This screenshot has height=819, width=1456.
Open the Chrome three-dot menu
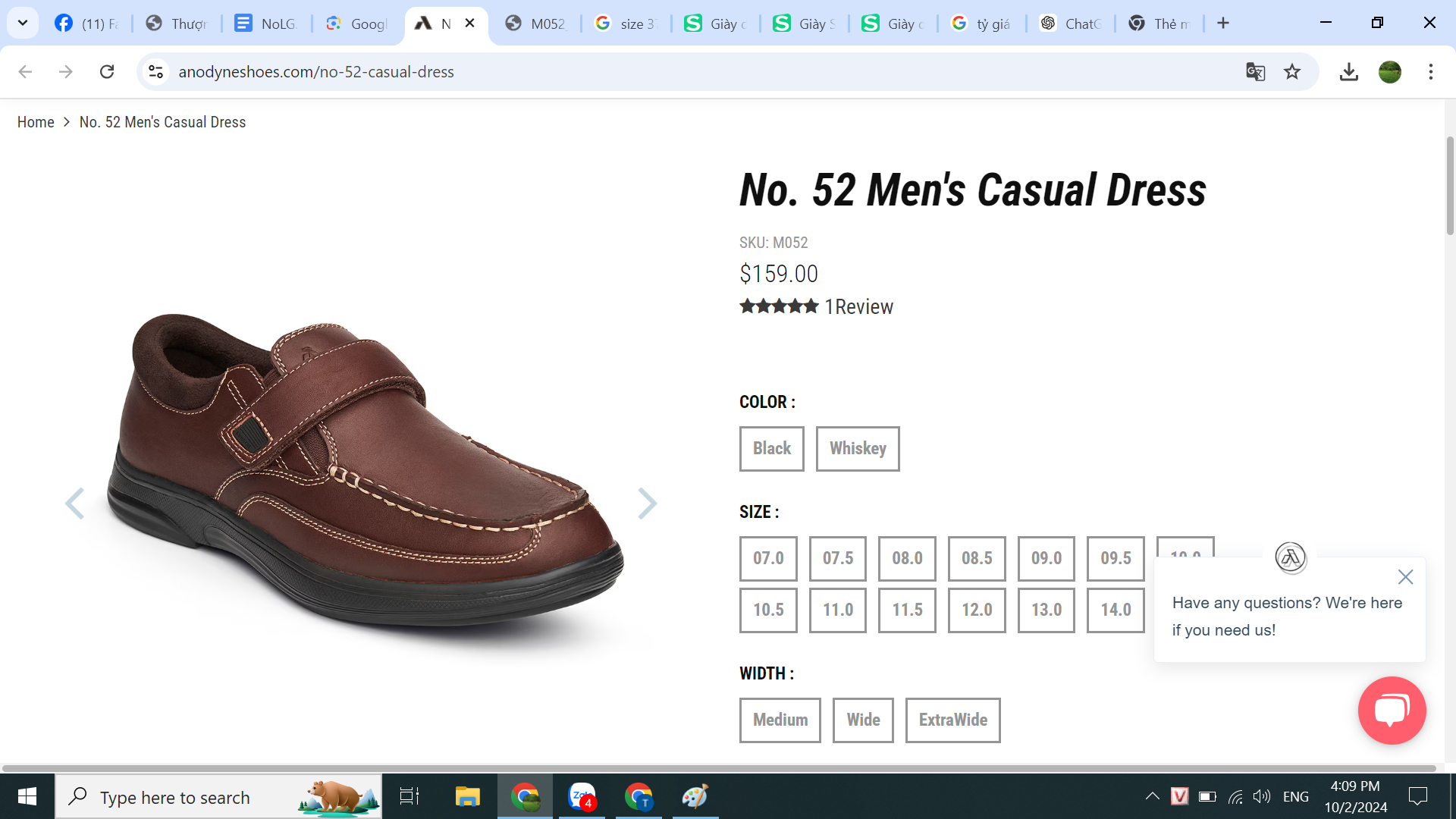[x=1430, y=72]
